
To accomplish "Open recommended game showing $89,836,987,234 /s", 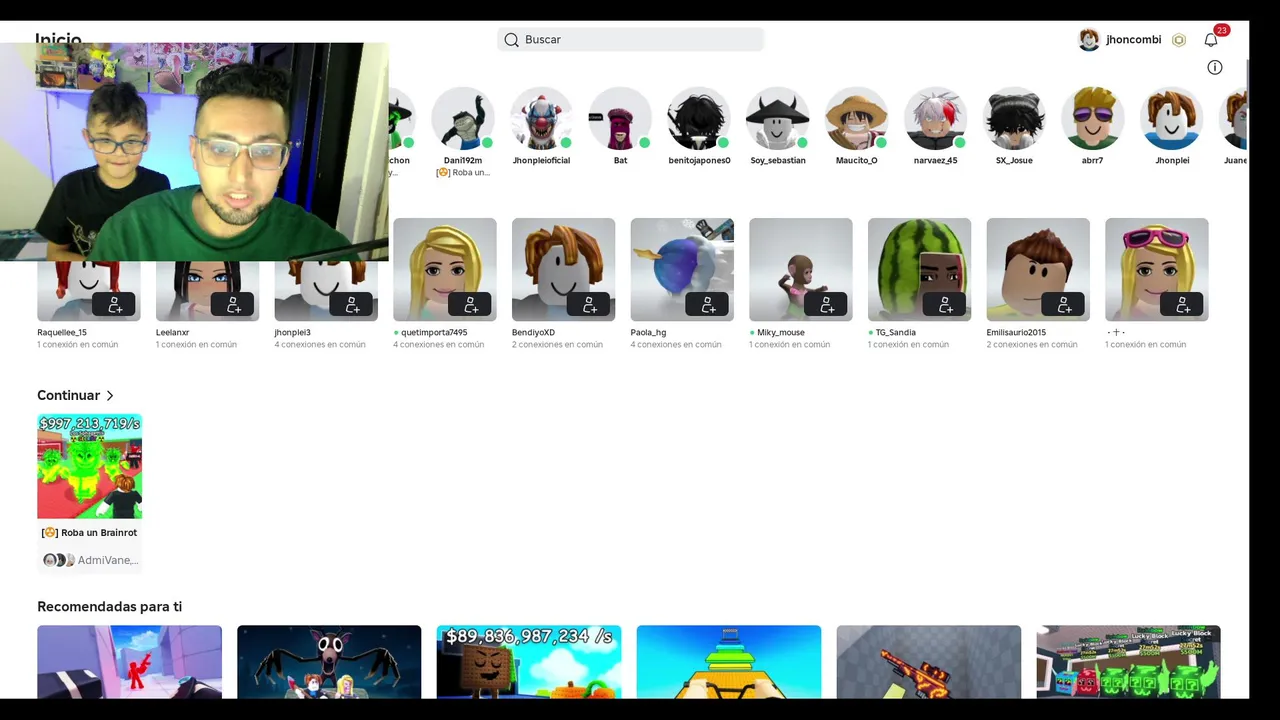I will tap(529, 662).
